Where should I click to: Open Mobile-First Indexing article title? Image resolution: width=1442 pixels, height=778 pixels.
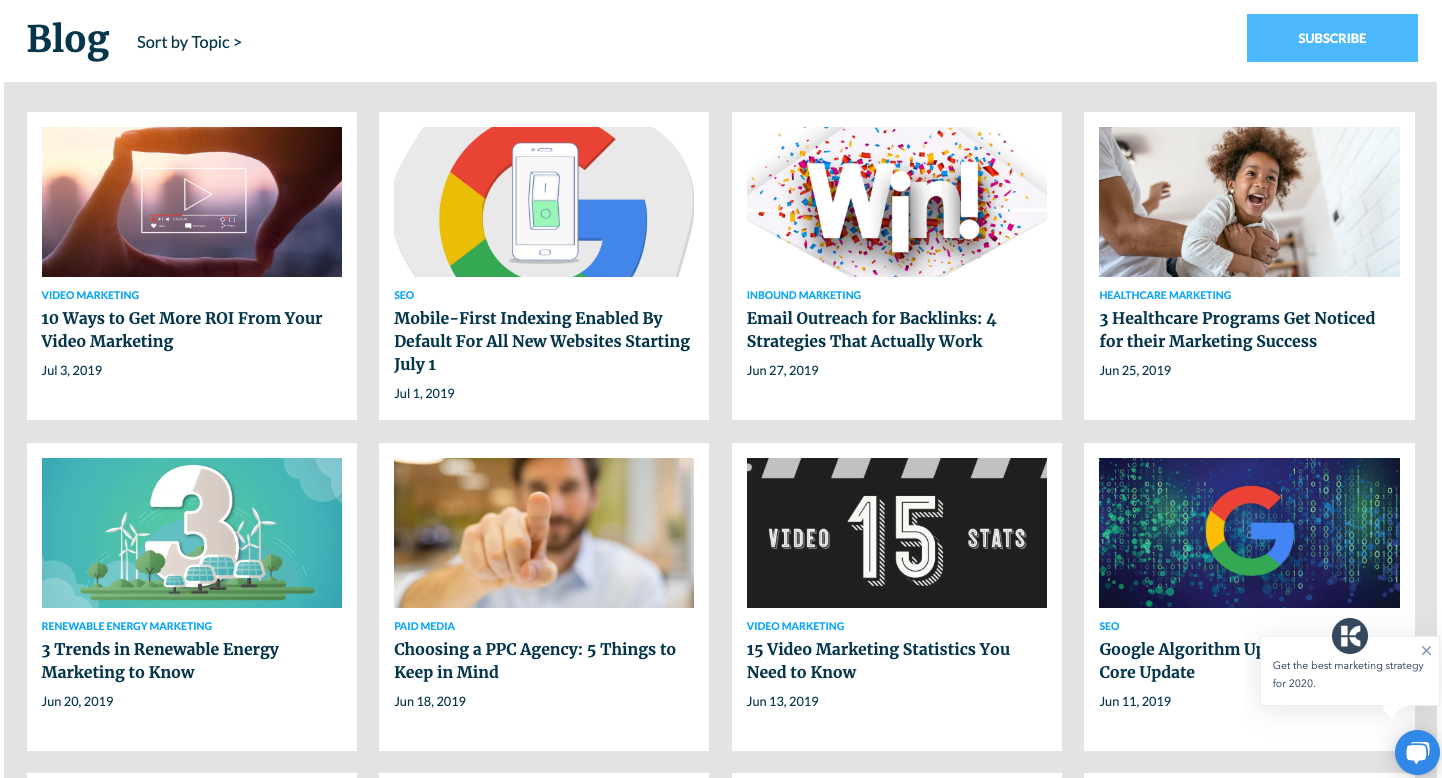[542, 341]
